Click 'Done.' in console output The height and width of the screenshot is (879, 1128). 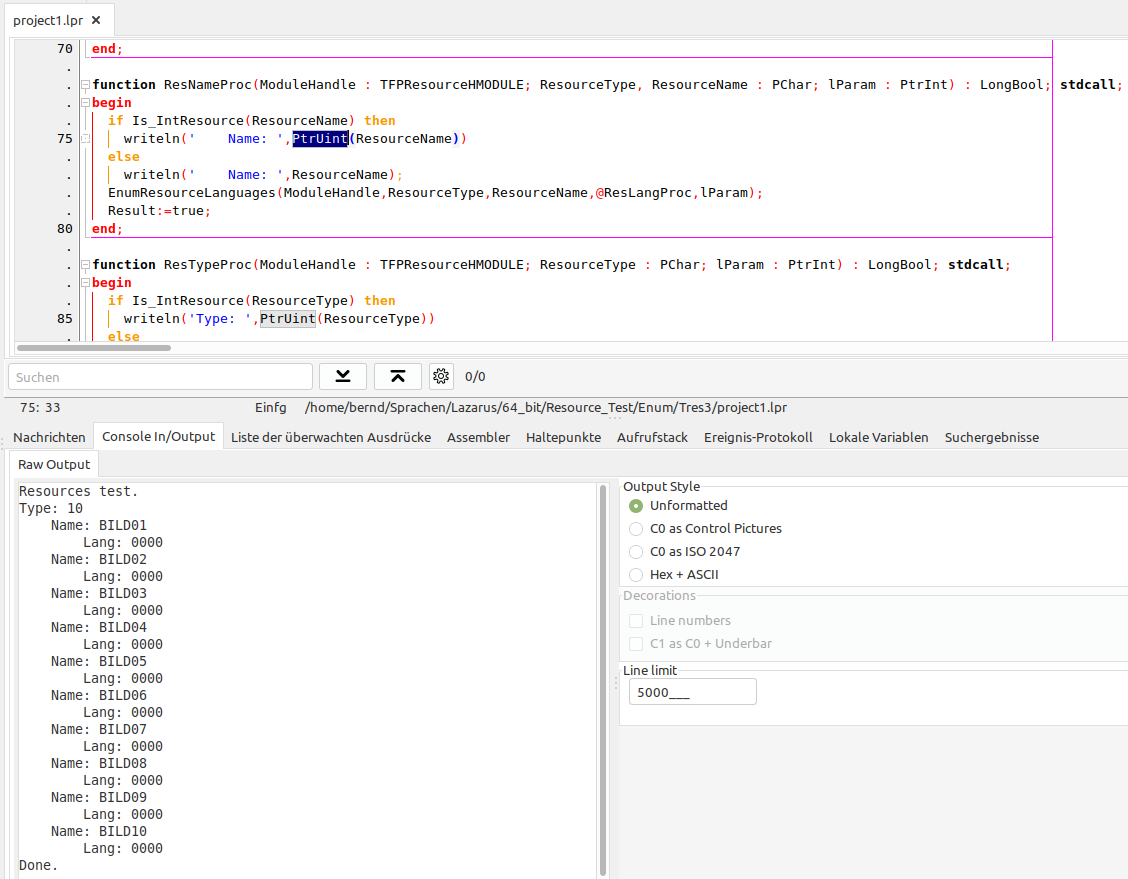click(x=38, y=865)
